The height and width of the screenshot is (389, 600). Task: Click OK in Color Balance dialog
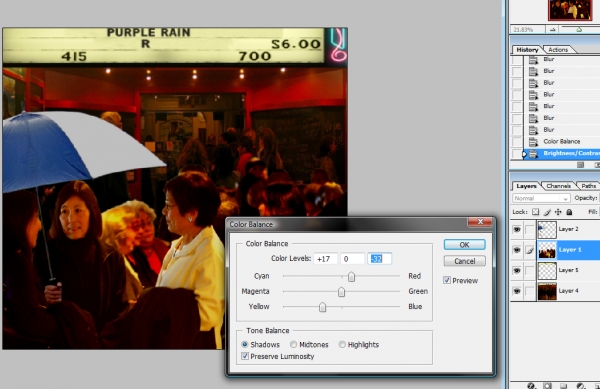(x=465, y=245)
